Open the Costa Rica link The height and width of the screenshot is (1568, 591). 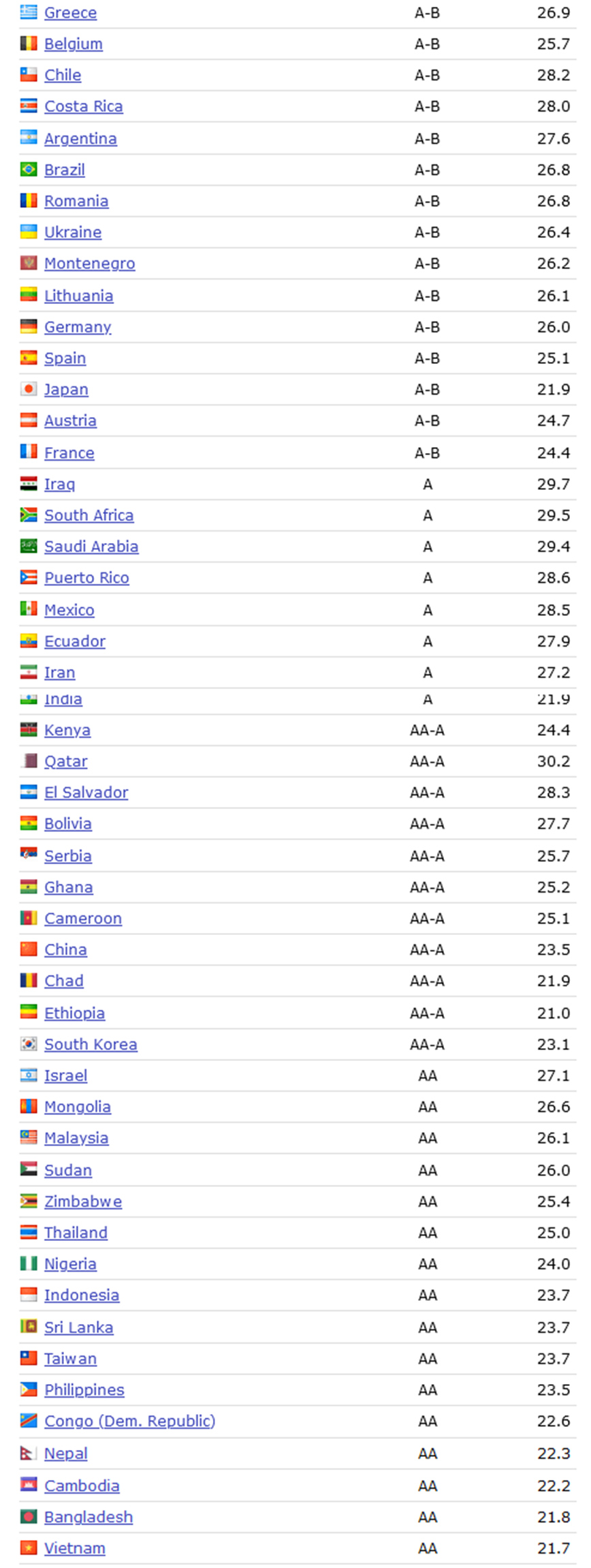[x=84, y=106]
